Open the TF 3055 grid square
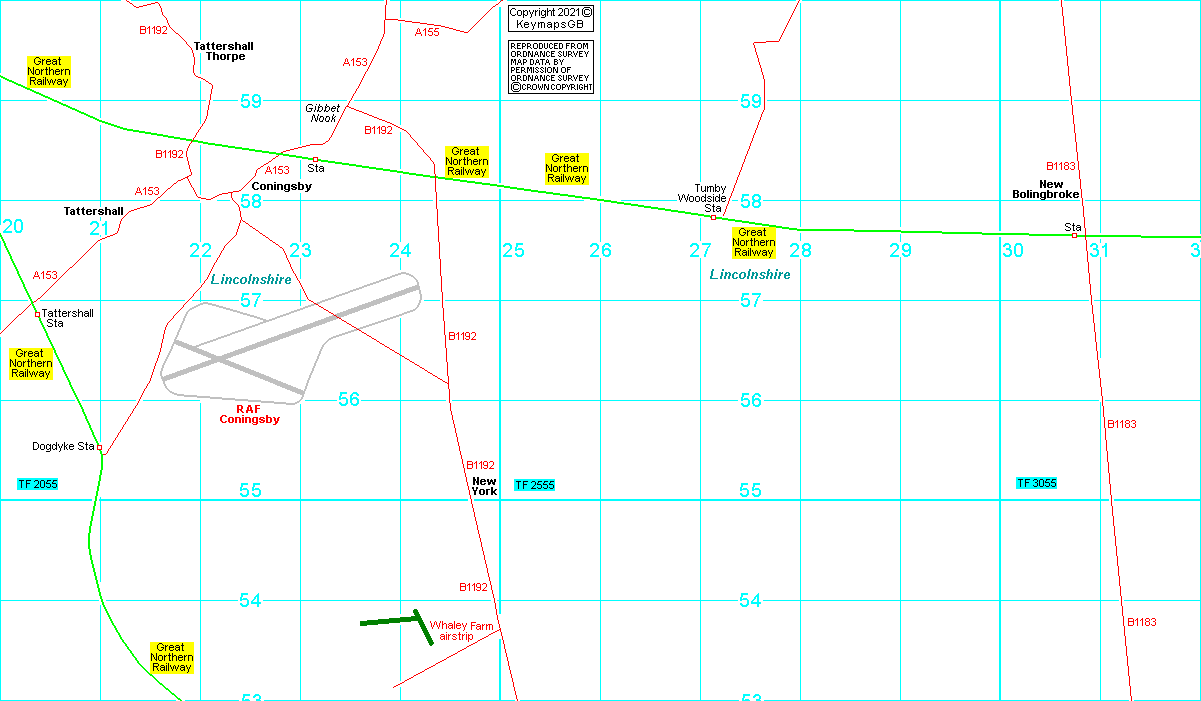 [x=1037, y=484]
